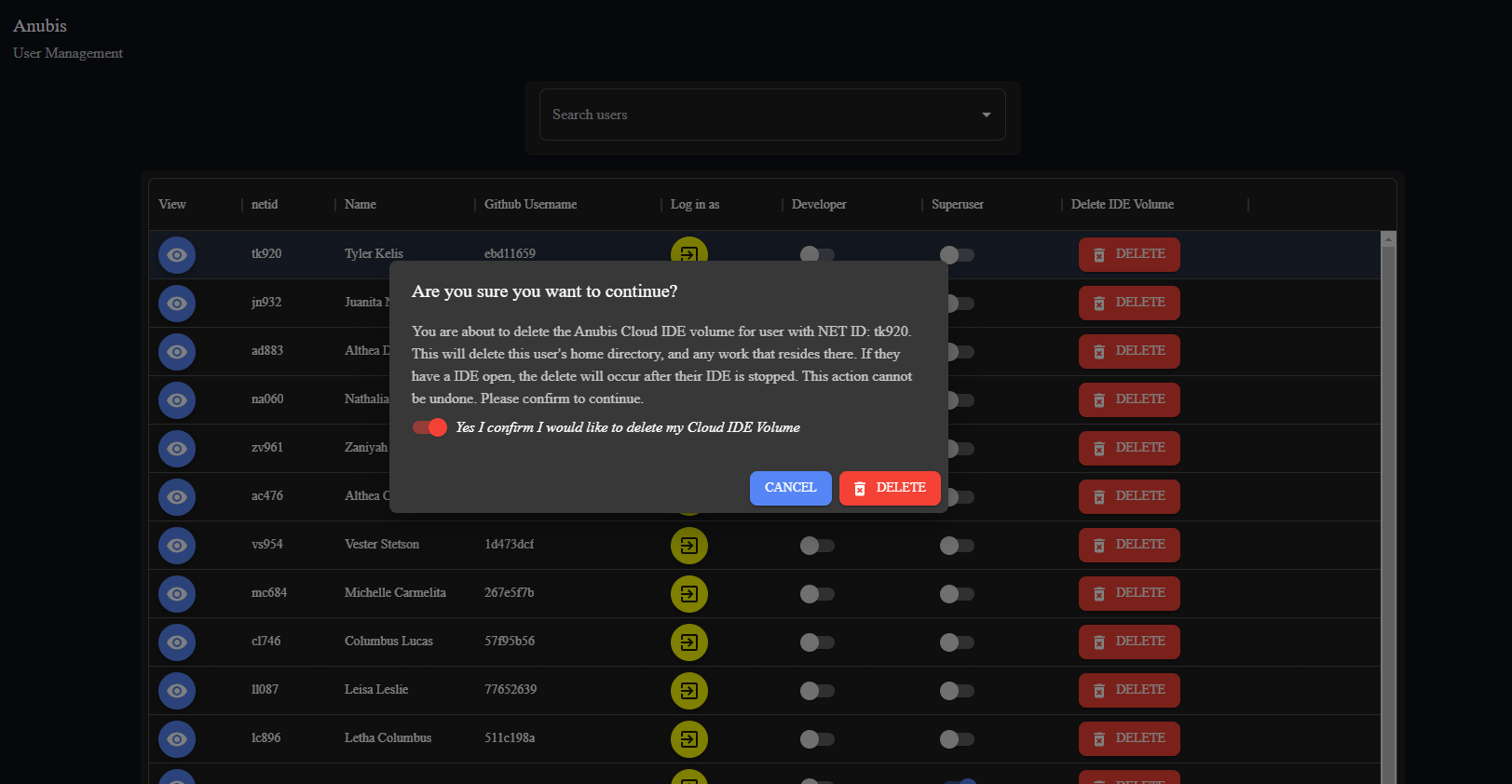Click the Delete IDE Volume column header

(1123, 205)
